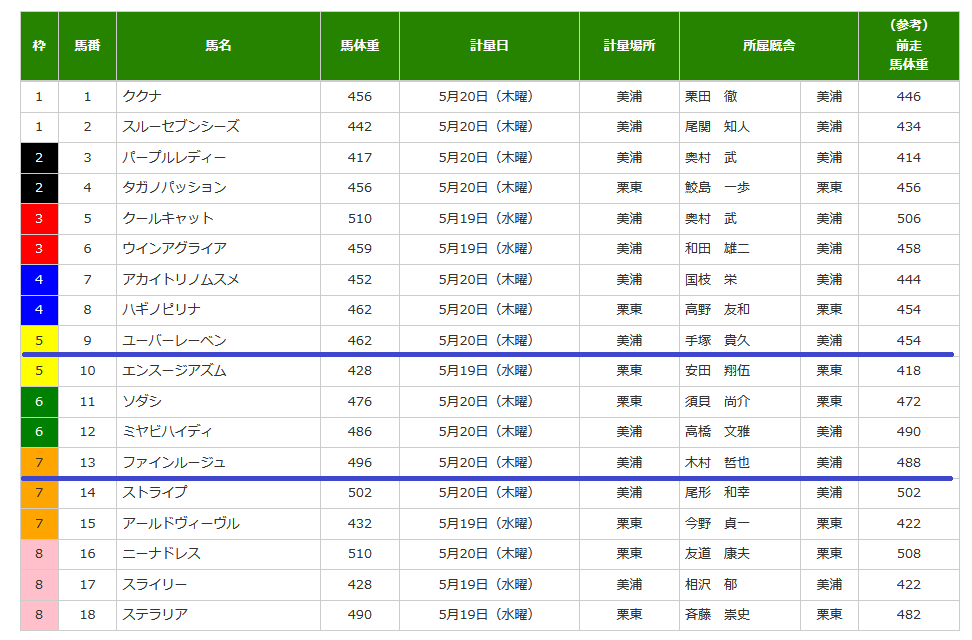Click previous weight 482 for ステラリア
Image resolution: width=972 pixels, height=640 pixels.
(909, 615)
